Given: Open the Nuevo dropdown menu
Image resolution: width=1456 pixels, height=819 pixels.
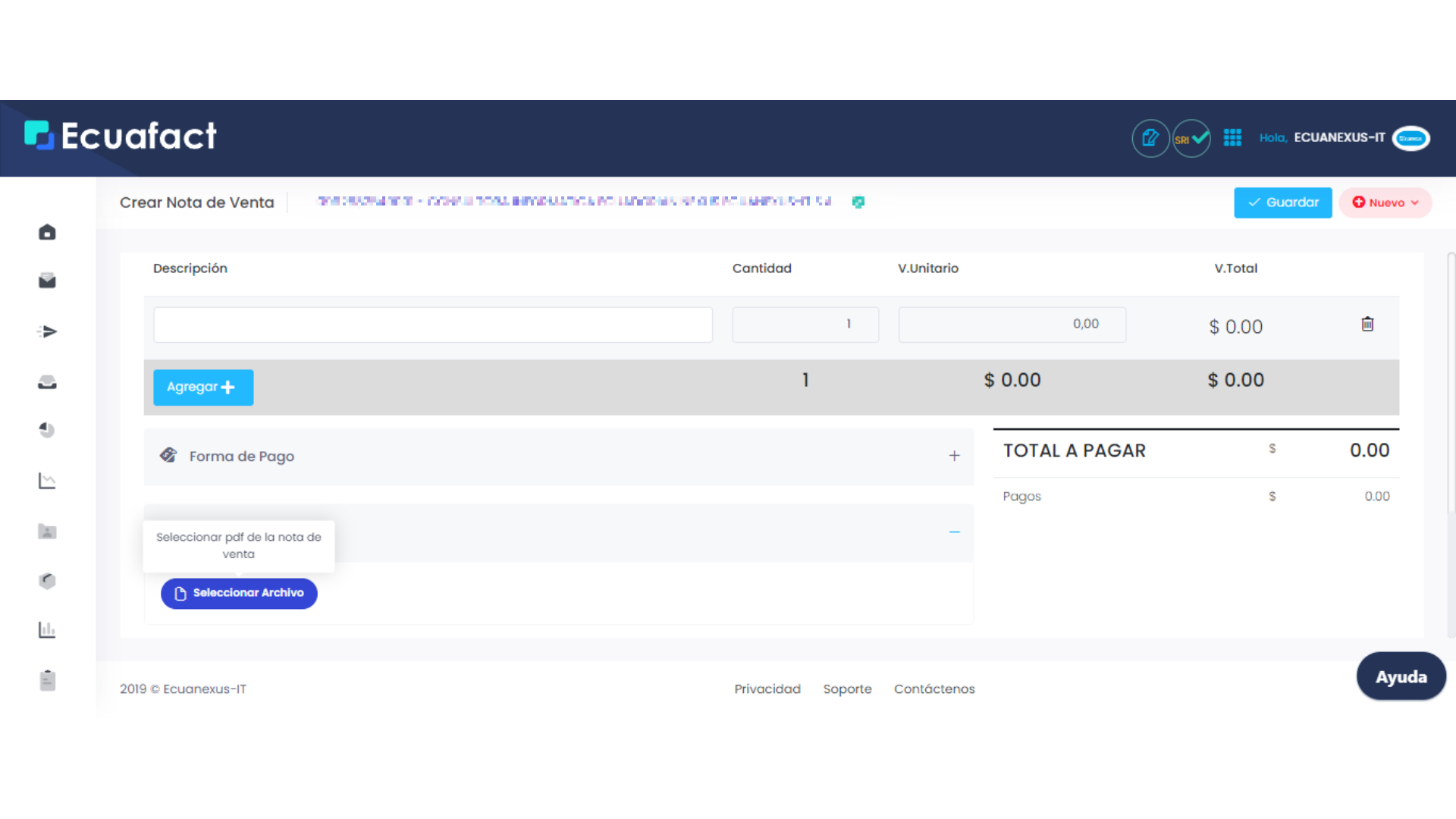Looking at the screenshot, I should 1385,202.
